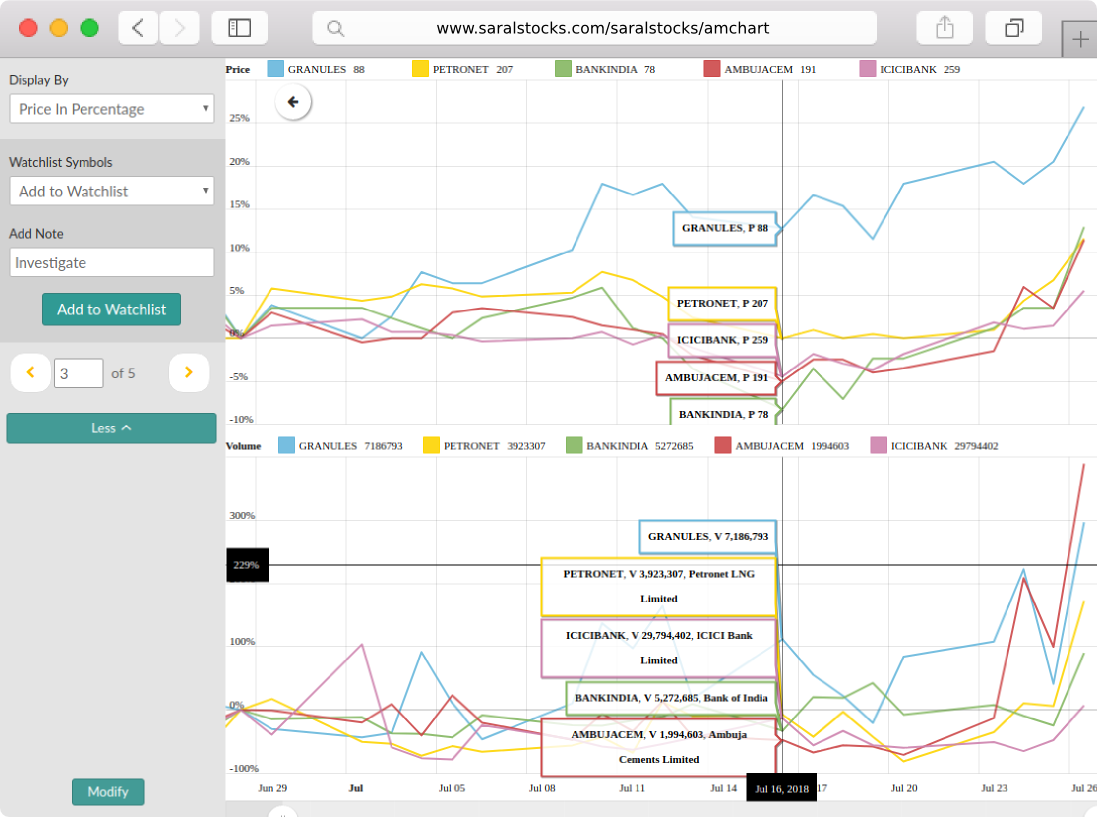This screenshot has height=817, width=1097.
Task: Click AMBUJACEM label in the Volume legend
Action: pyautogui.click(x=770, y=446)
